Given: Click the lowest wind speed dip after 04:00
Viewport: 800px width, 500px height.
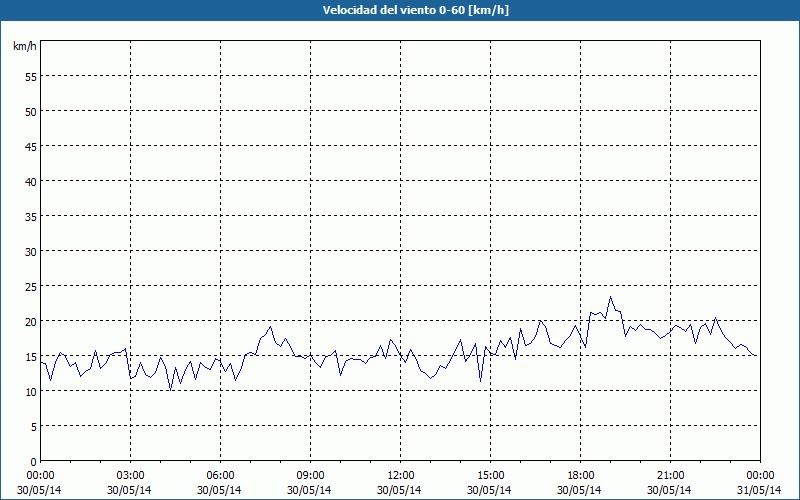Looking at the screenshot, I should click(x=170, y=390).
